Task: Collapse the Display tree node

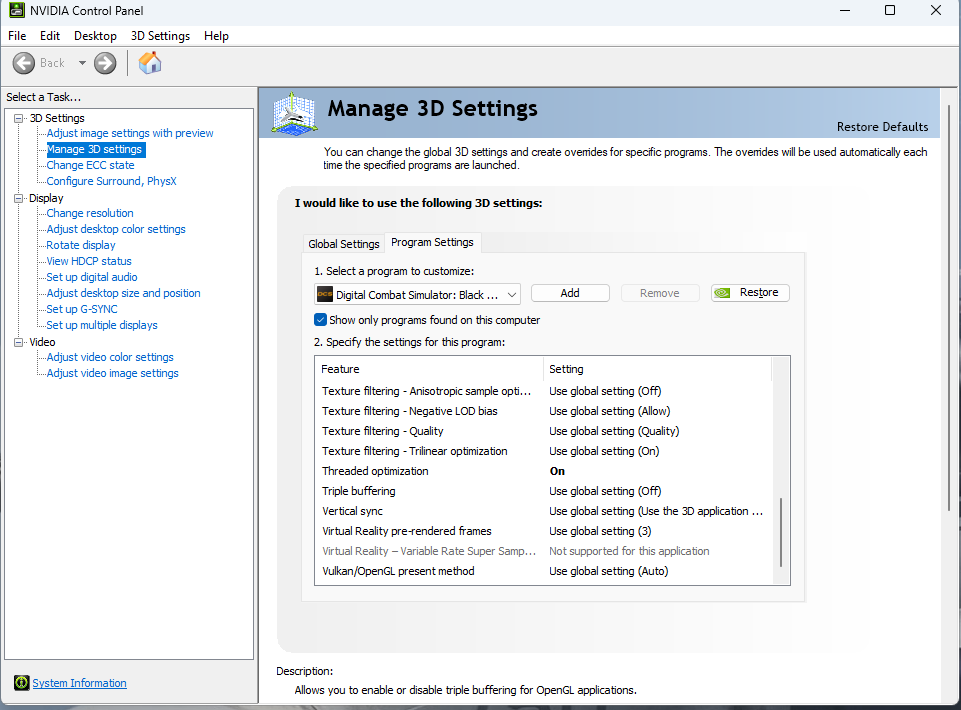Action: point(19,198)
